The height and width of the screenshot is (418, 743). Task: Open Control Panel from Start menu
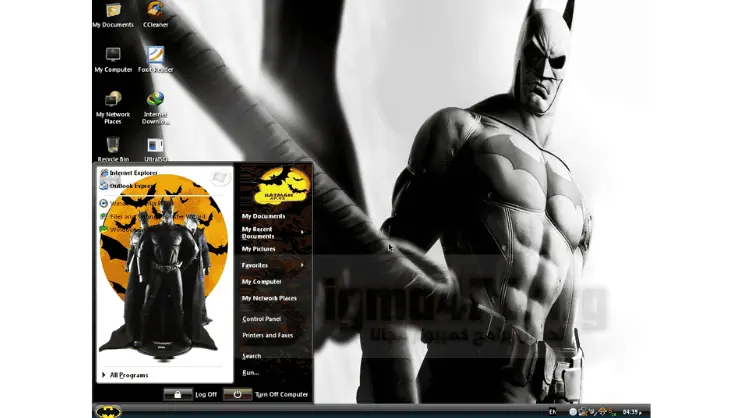[x=262, y=319]
